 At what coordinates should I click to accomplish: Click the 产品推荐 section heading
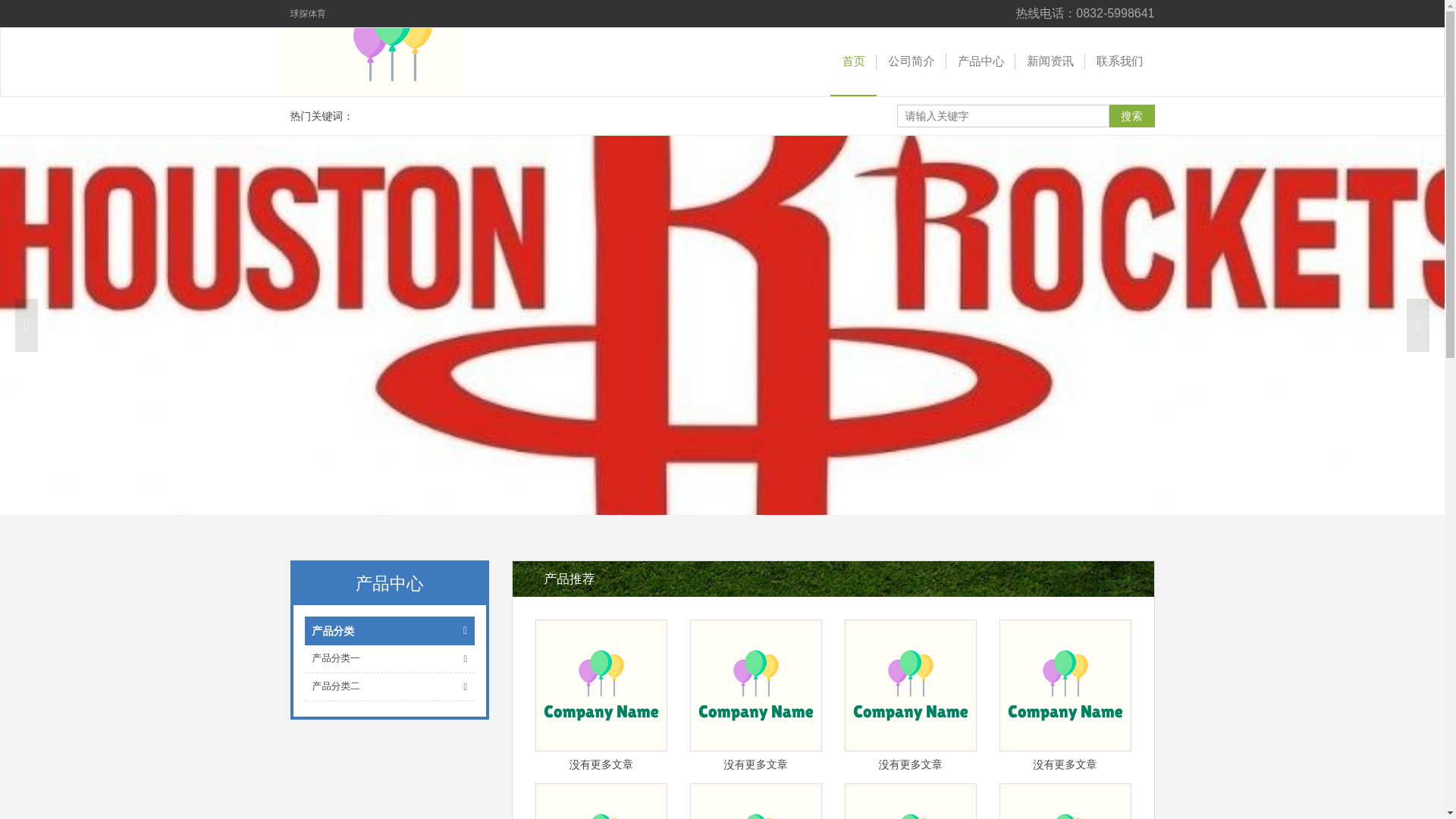(569, 579)
